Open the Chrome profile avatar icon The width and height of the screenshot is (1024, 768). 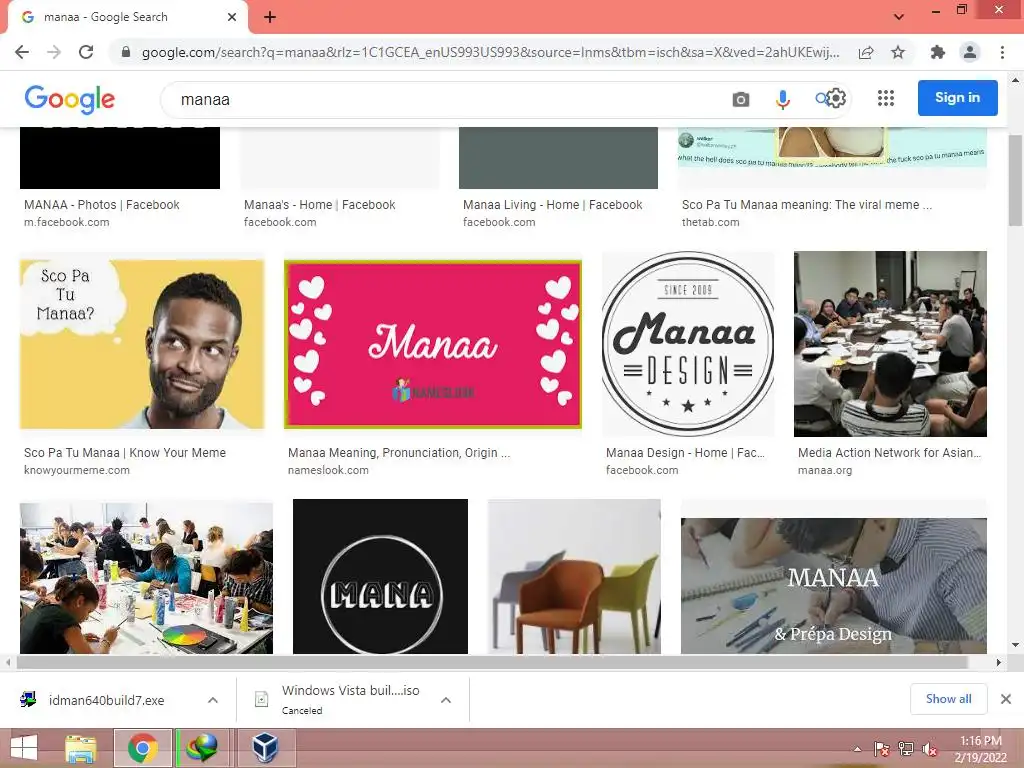pyautogui.click(x=970, y=52)
